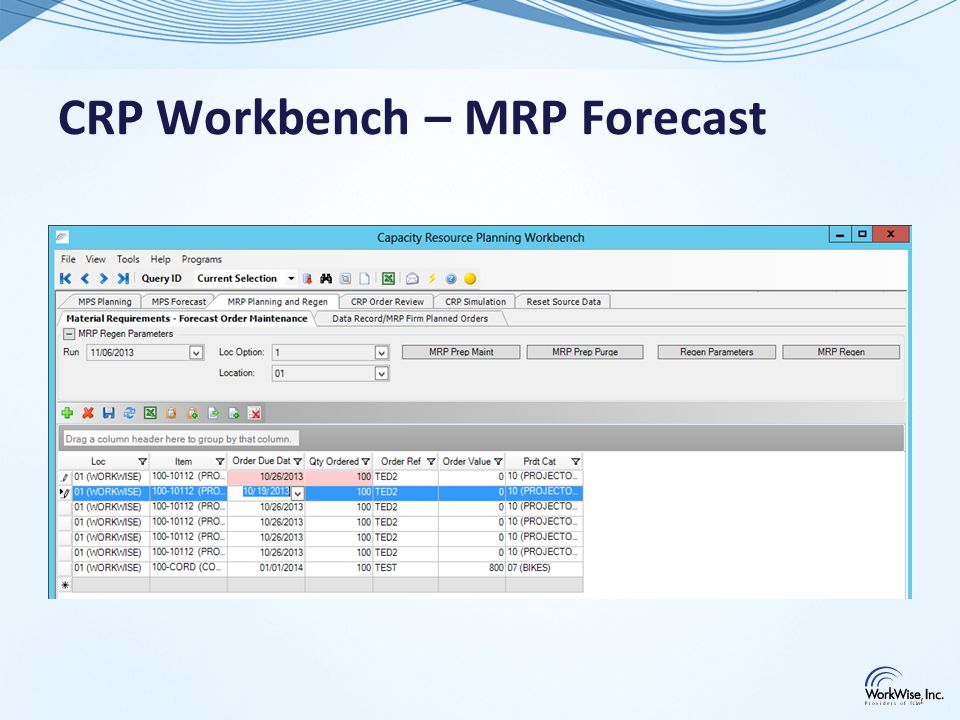960x720 pixels.
Task: Click the lightning bolt icon
Action: [x=432, y=279]
